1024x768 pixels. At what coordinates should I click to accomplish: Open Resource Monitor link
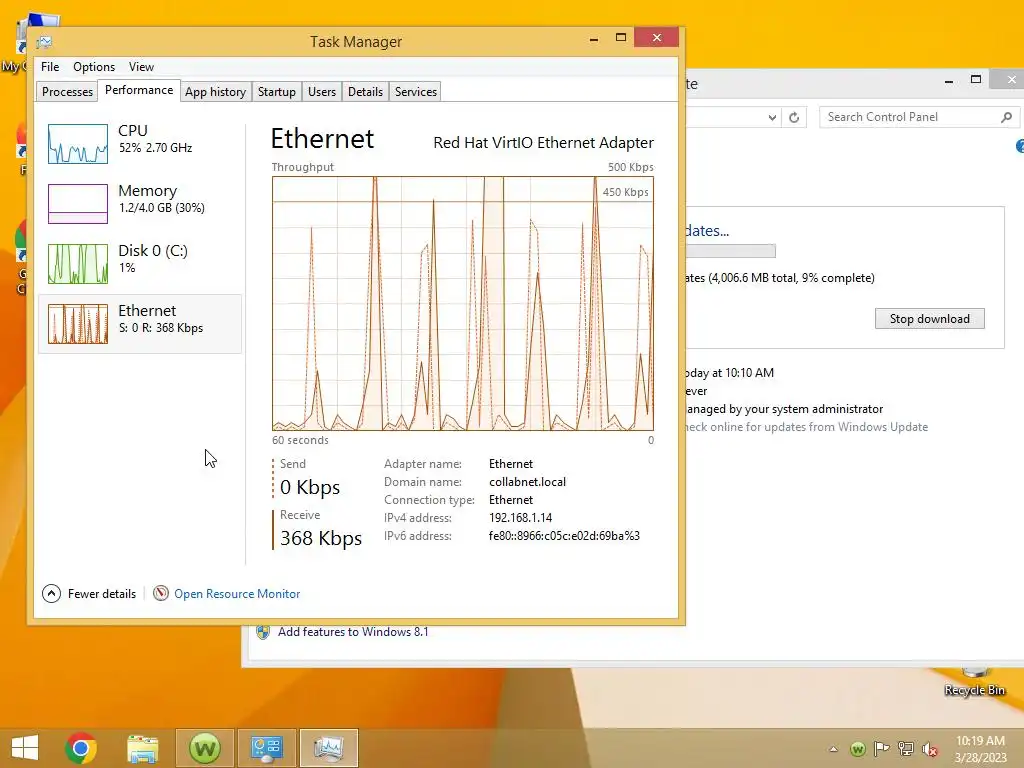pos(237,594)
